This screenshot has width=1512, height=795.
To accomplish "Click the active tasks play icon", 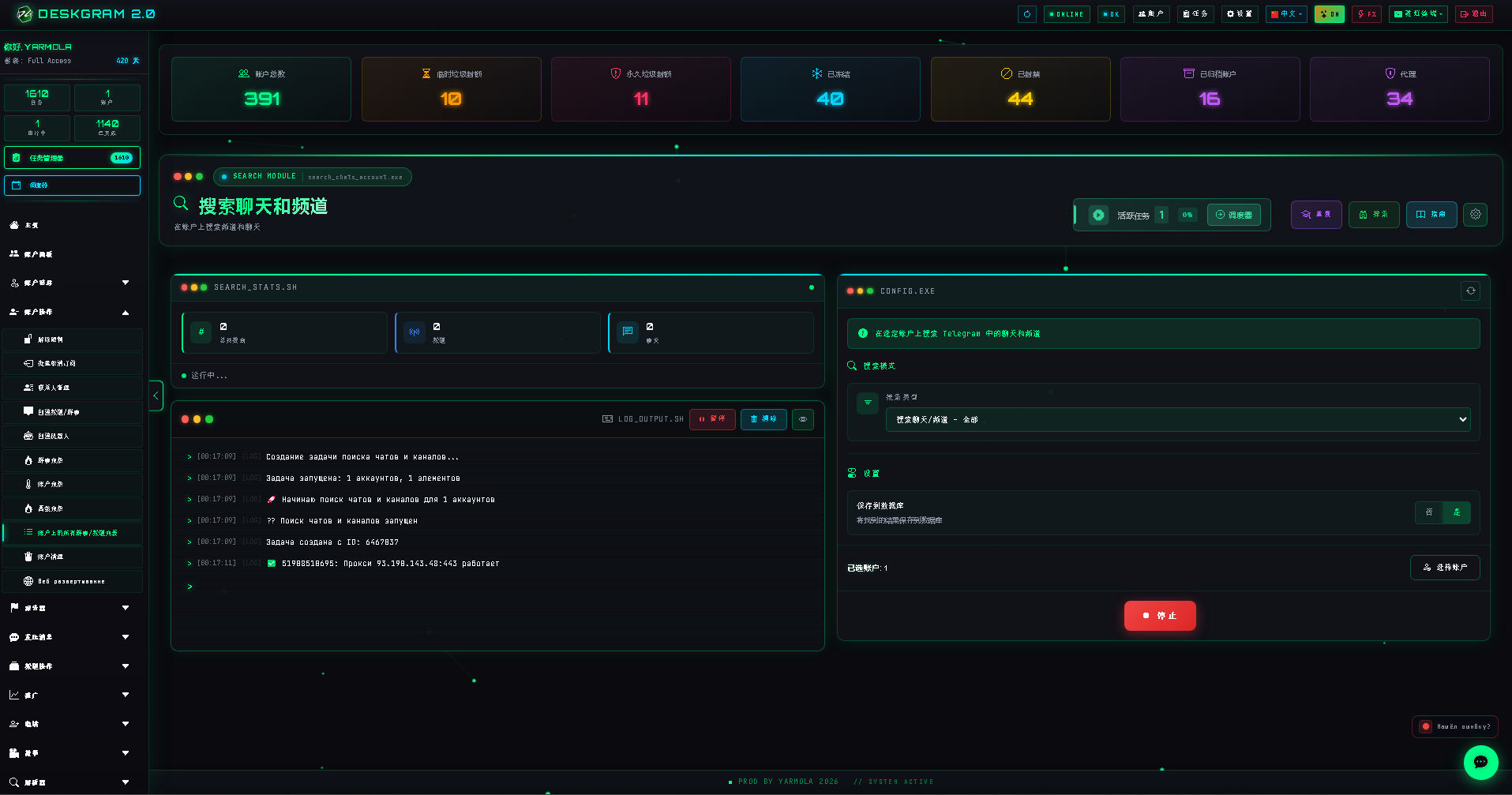I will click(1098, 215).
